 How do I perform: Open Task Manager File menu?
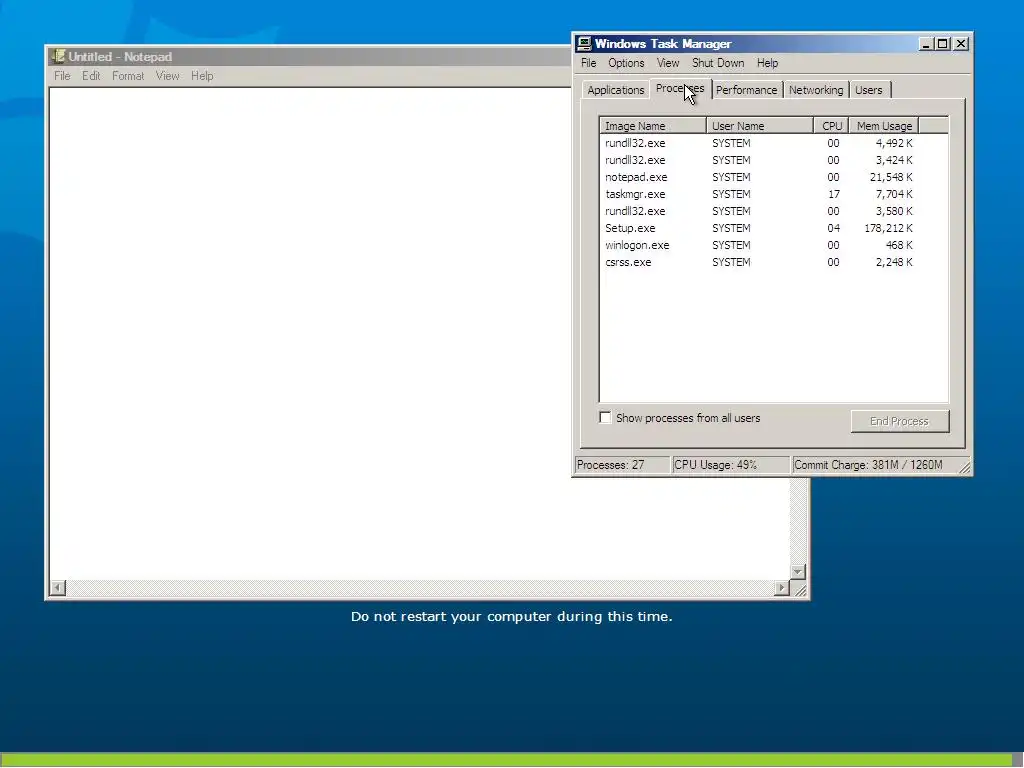point(588,63)
